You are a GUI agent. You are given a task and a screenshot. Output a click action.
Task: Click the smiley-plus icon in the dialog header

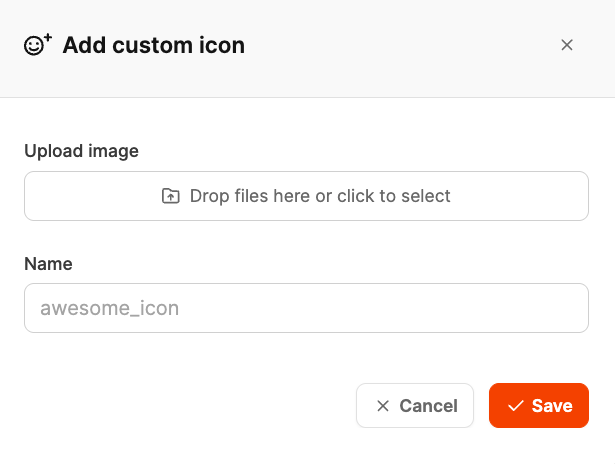38,45
